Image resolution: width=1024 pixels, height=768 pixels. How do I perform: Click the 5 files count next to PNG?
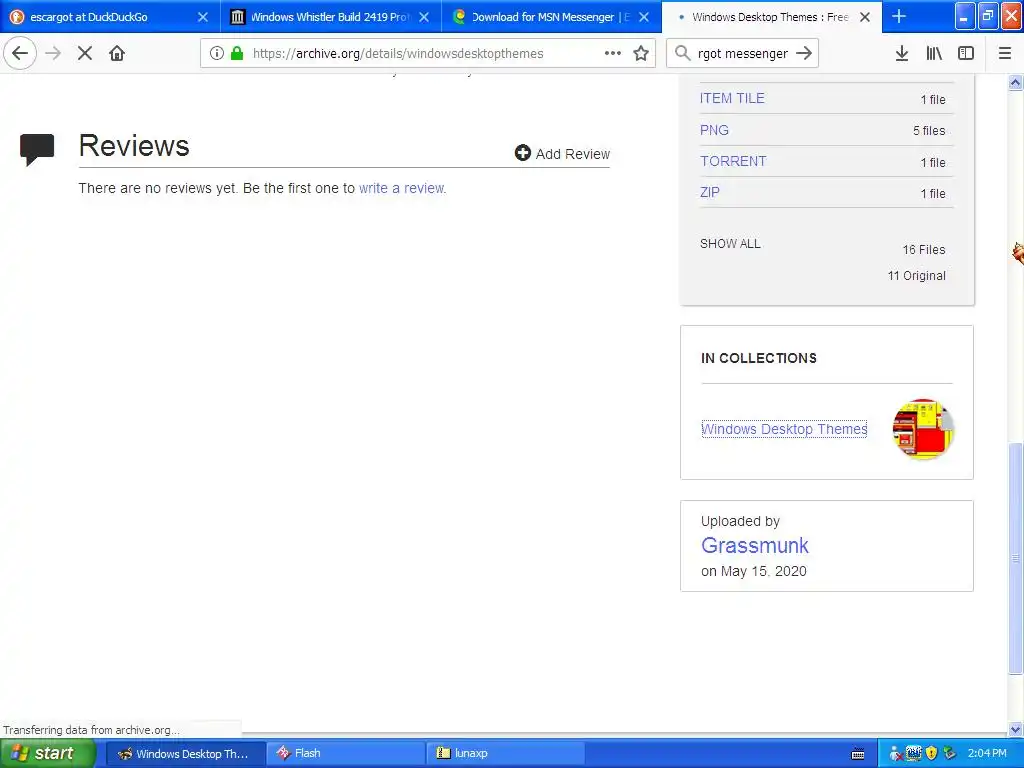(x=929, y=131)
